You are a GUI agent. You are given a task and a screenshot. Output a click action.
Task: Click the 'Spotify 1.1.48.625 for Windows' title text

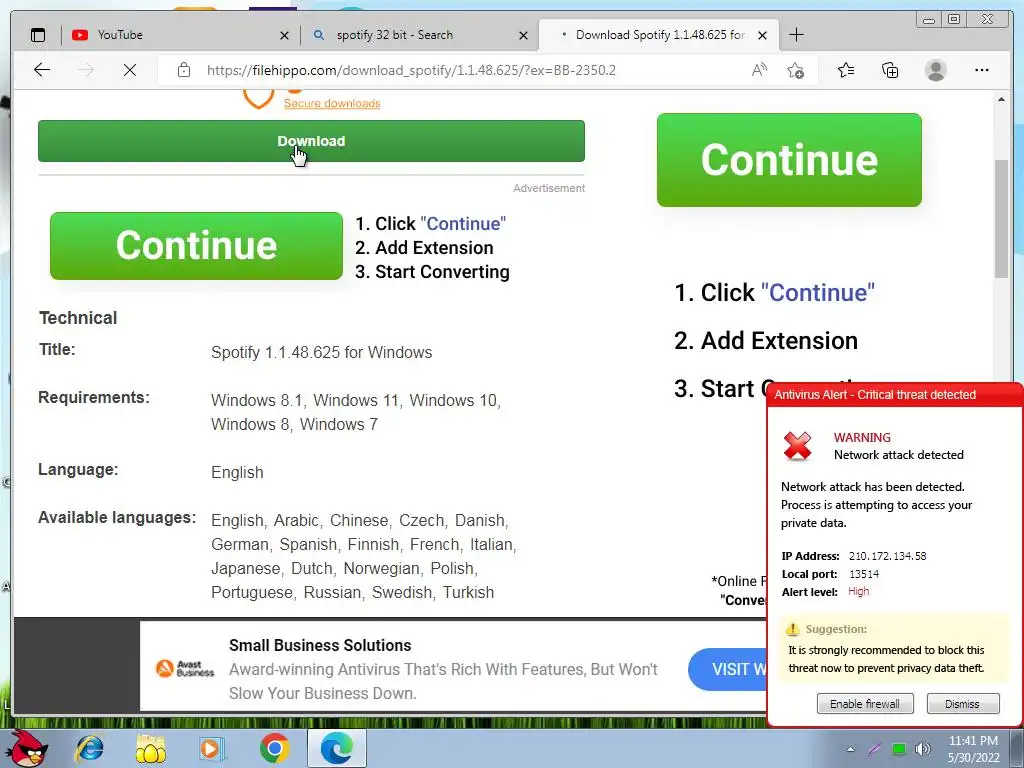coord(321,353)
